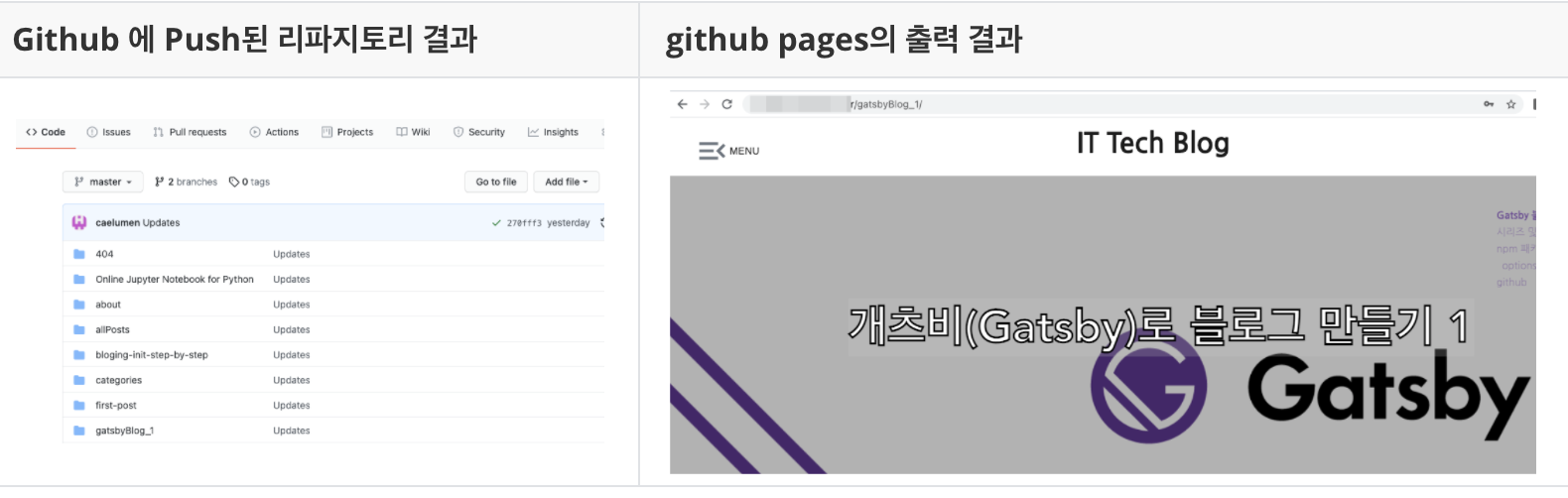Click the green commit status checkmark
Screen dimensions: 1568x498
[x=496, y=223]
